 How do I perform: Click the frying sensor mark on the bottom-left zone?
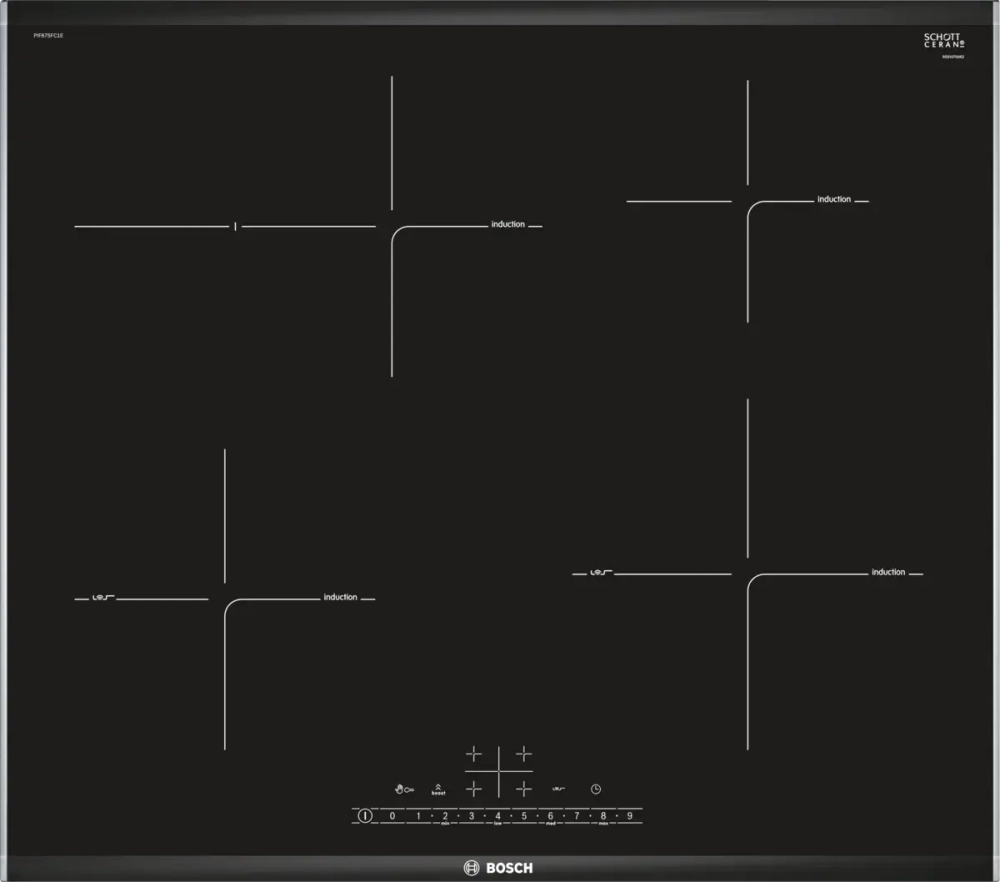coord(103,598)
